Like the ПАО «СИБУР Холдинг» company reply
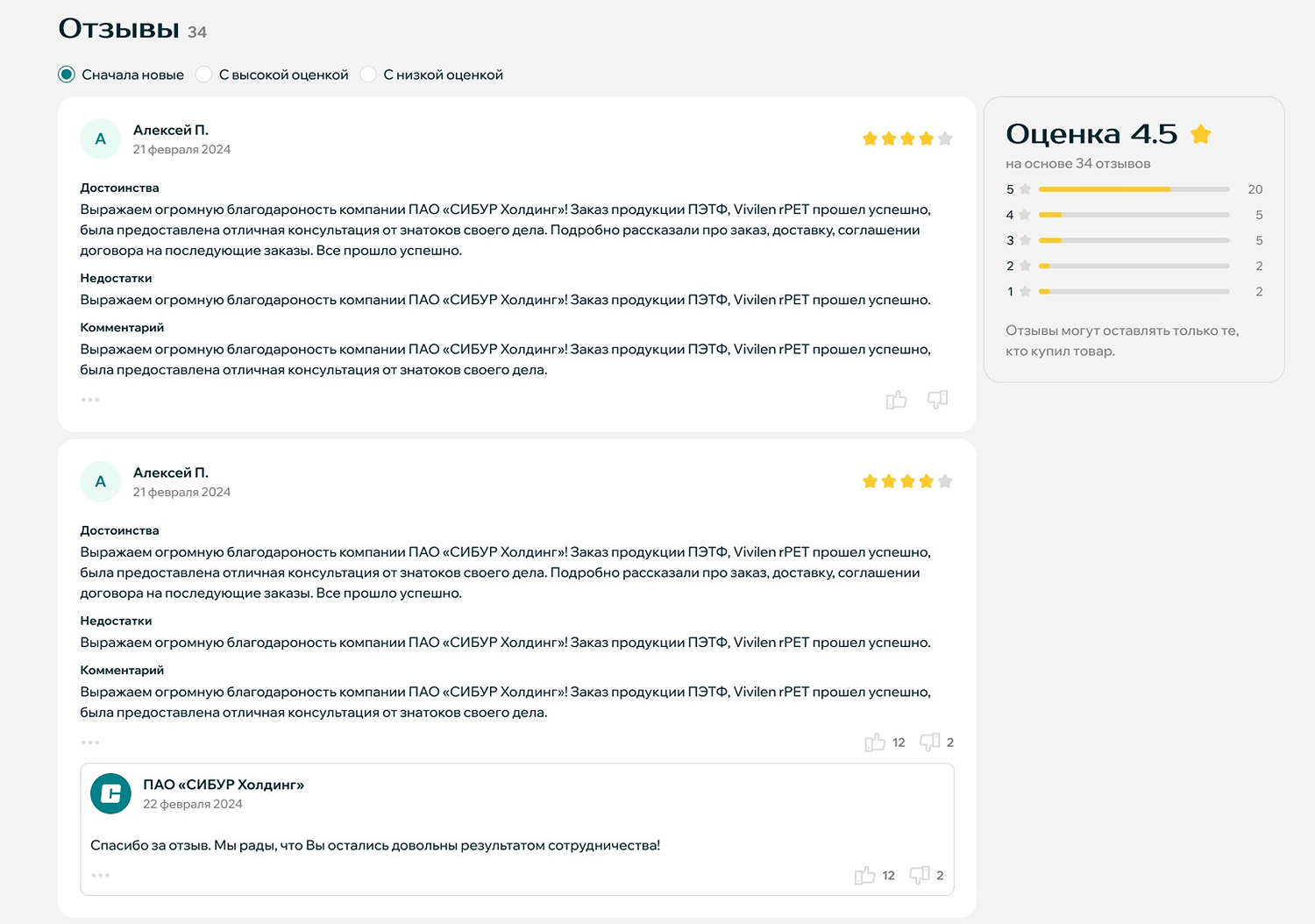 click(864, 875)
